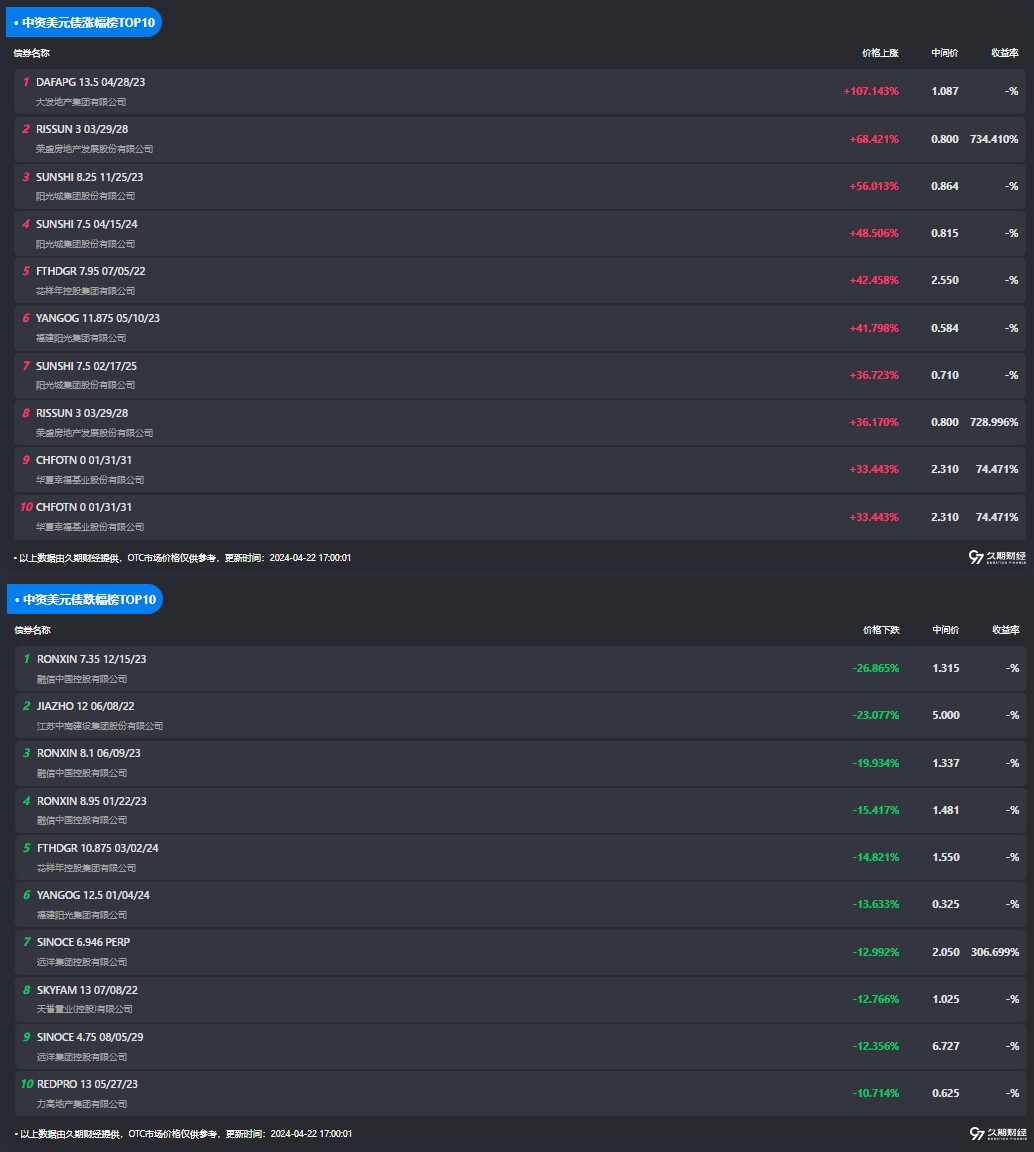Sort by the 价格上涨 column header
This screenshot has height=1152, width=1034.
pos(880,53)
